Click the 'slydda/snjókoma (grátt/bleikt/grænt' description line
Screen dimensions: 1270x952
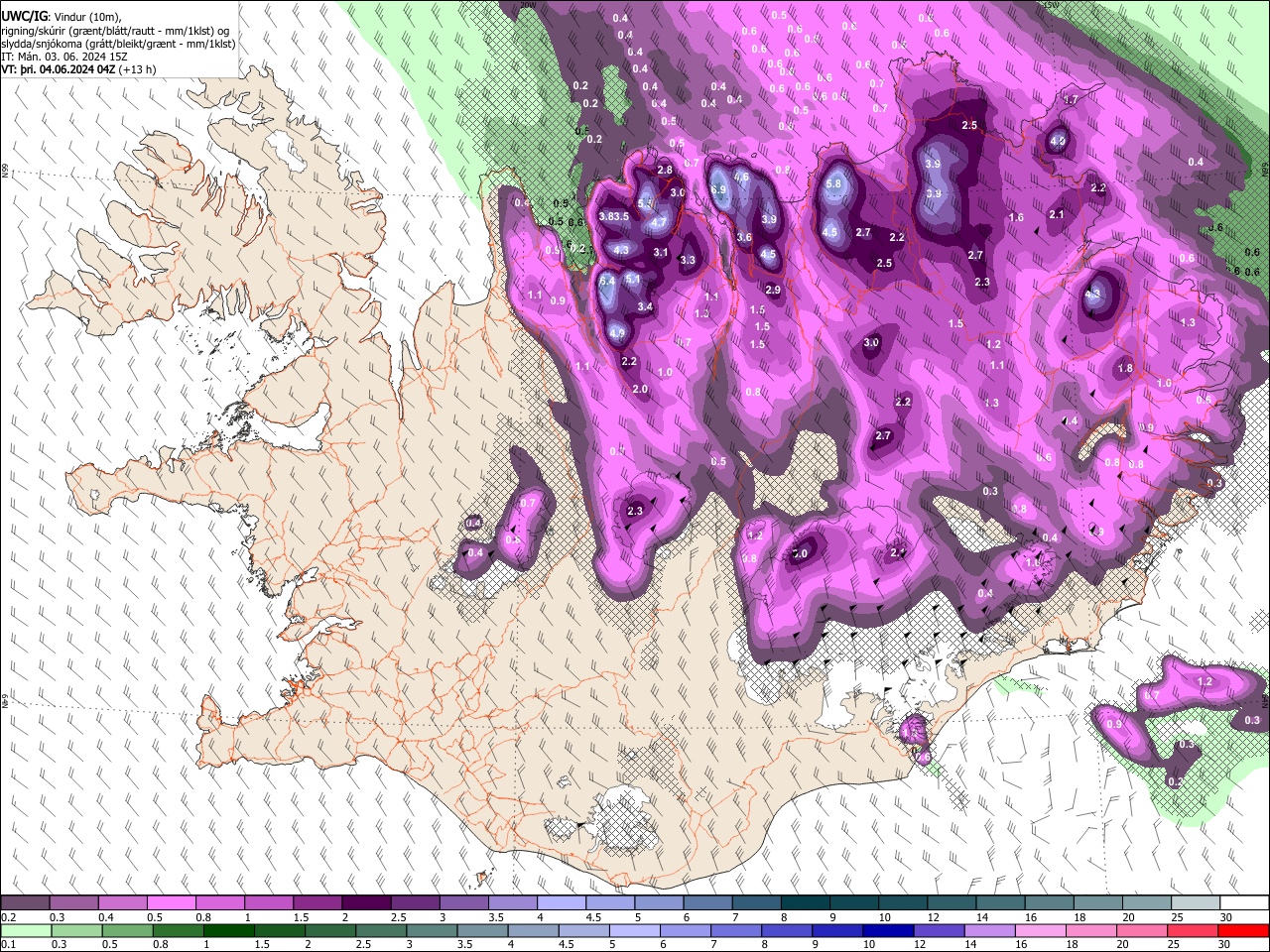[118, 44]
